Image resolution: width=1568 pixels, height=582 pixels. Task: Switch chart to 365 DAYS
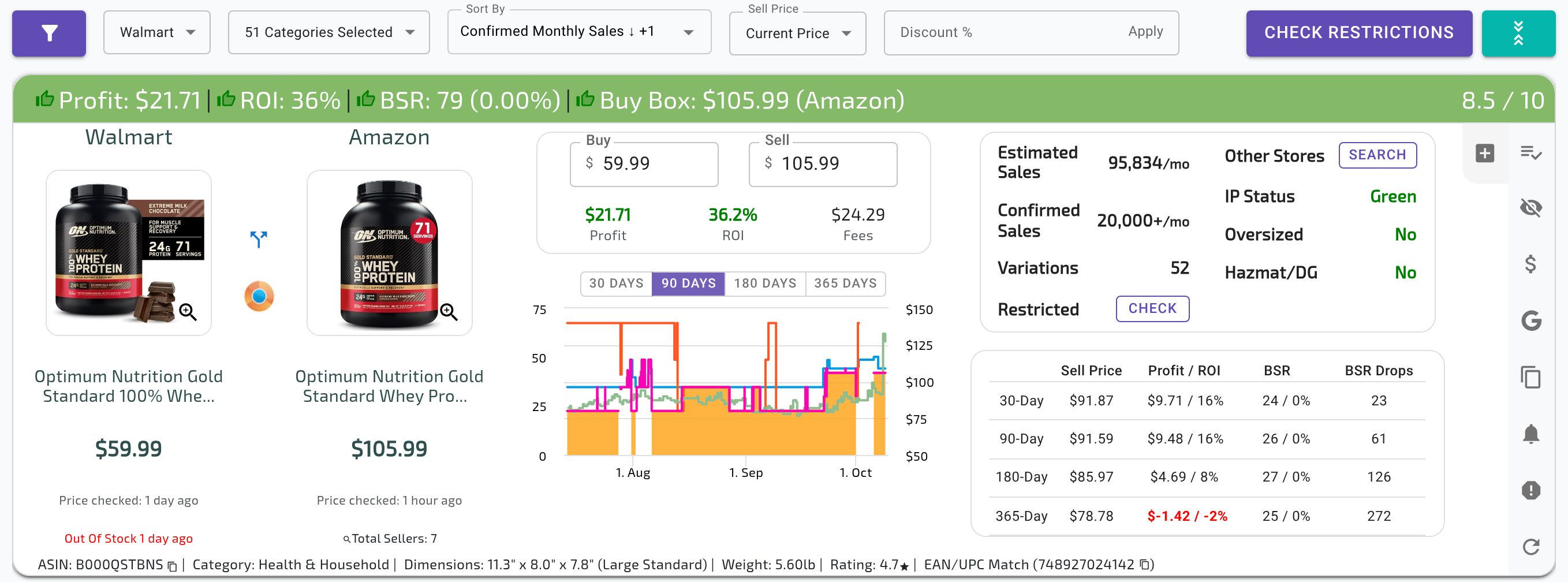tap(845, 283)
